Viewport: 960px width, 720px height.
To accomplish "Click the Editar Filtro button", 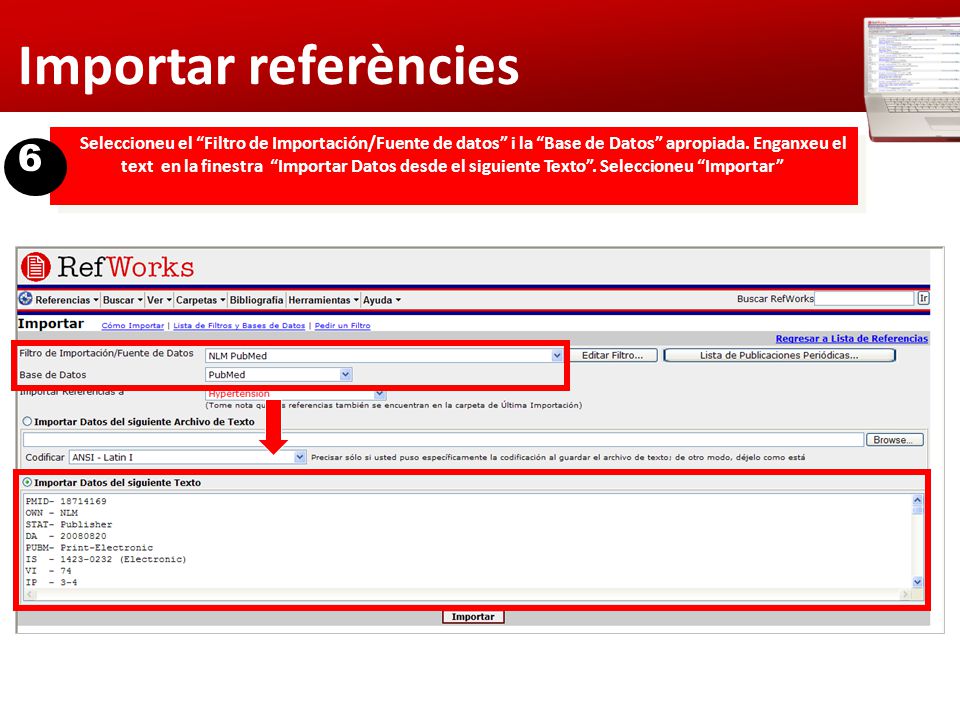I will 613,356.
